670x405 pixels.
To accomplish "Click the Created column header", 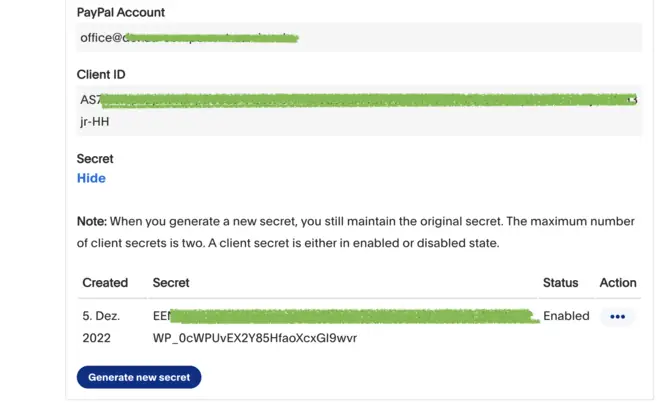I will 105,283.
